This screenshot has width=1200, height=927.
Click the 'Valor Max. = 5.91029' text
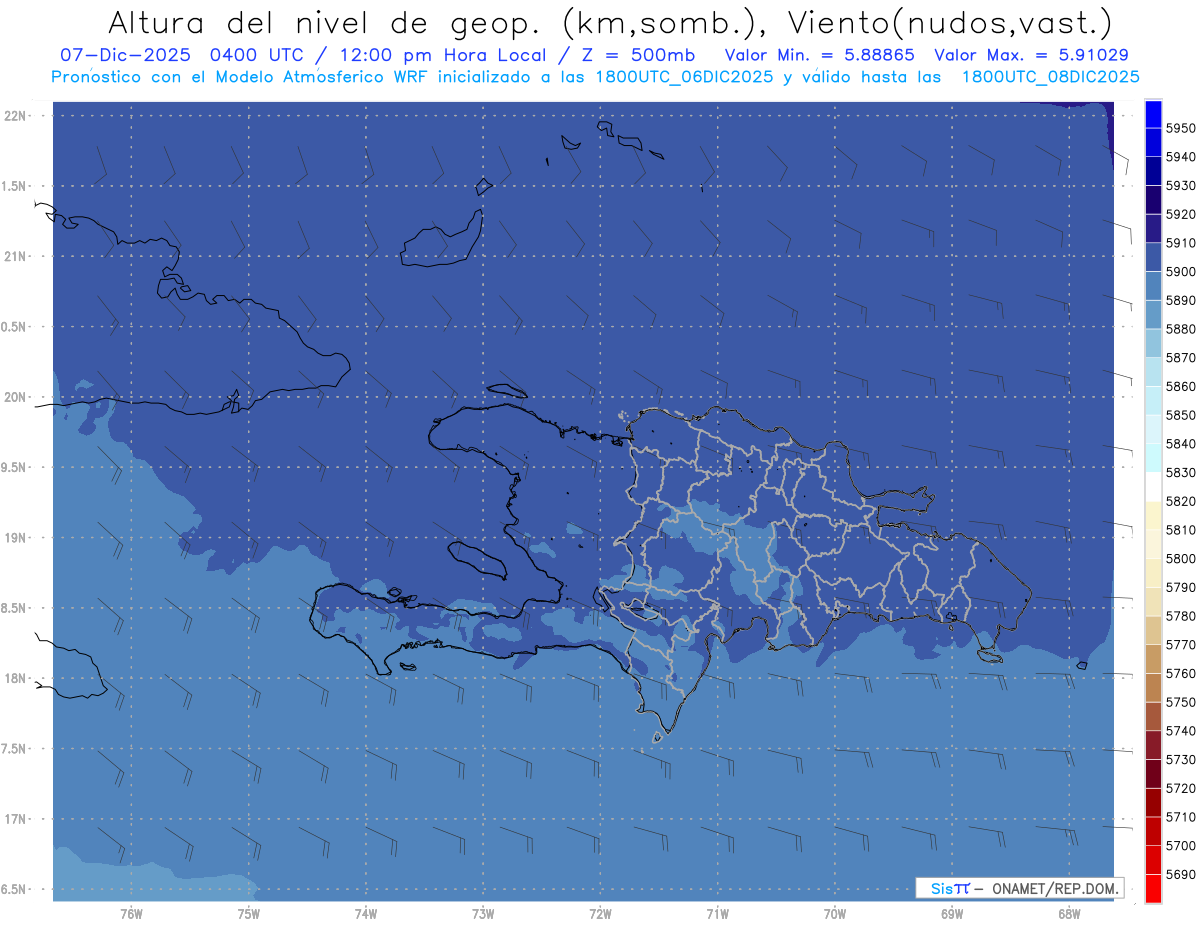click(x=1032, y=56)
